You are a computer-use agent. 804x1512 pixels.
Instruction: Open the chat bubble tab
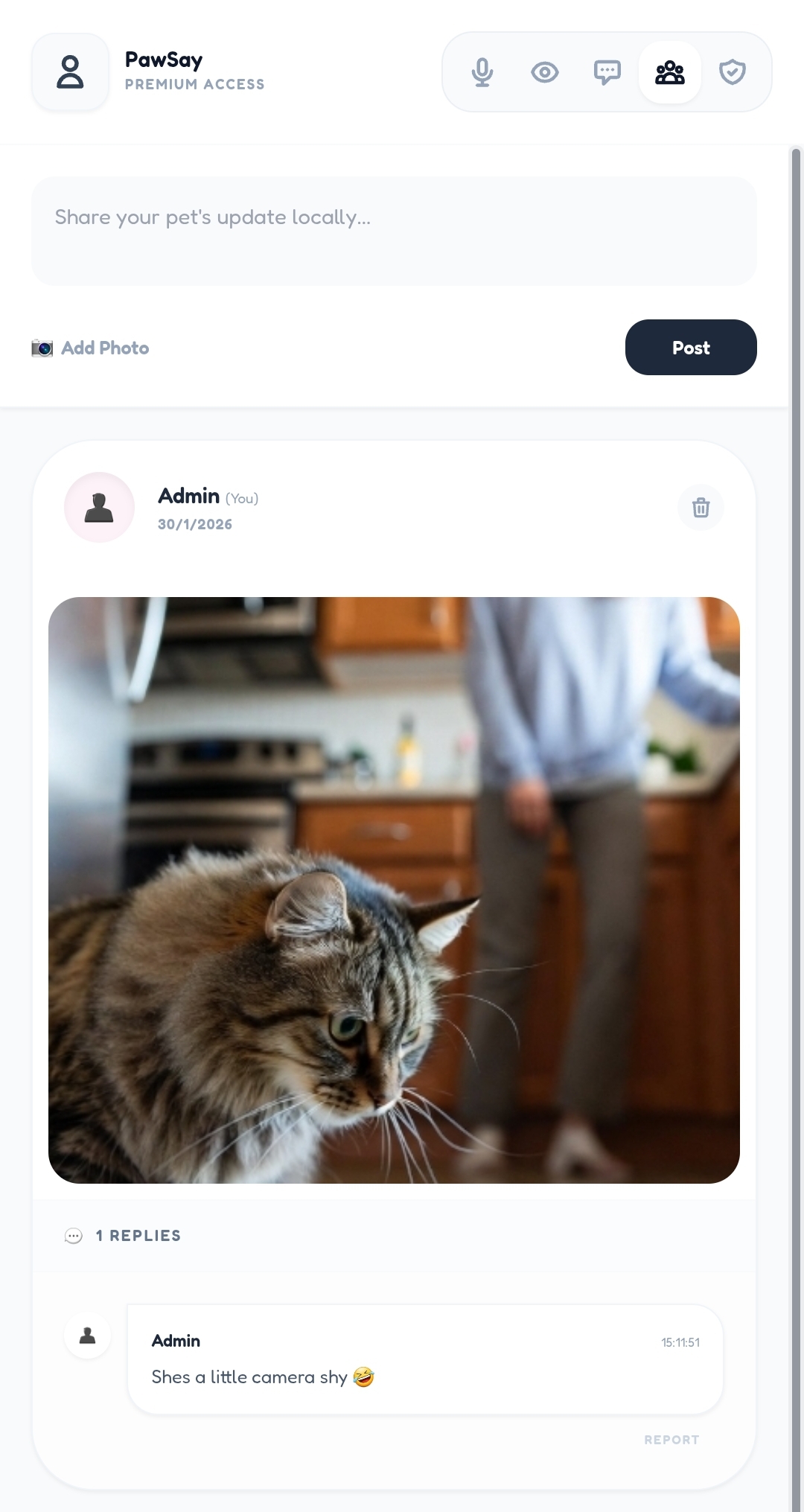607,72
